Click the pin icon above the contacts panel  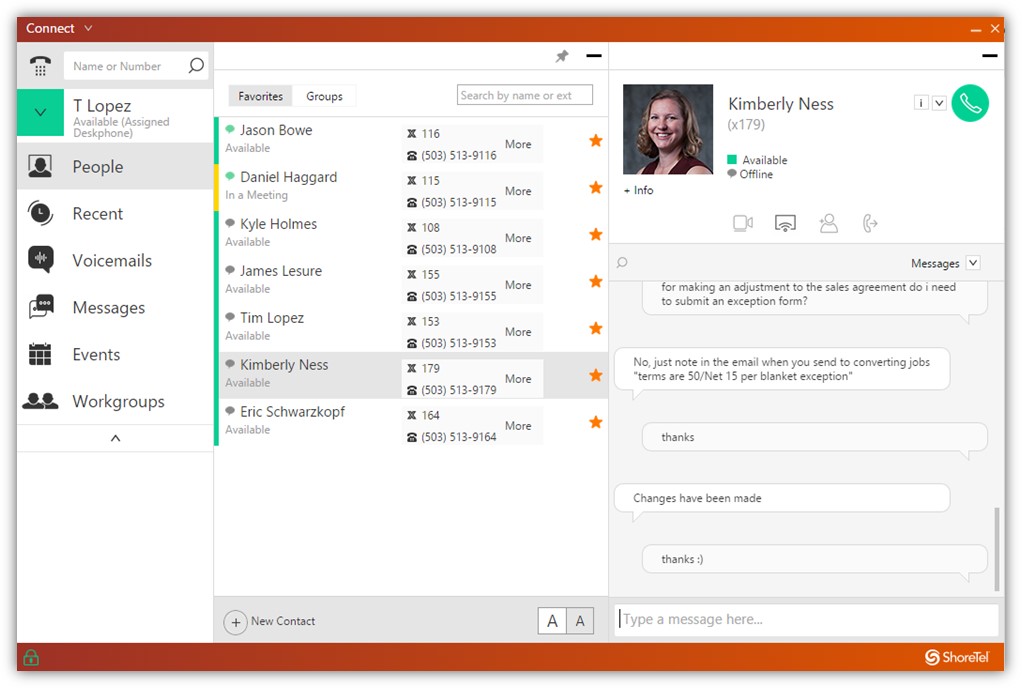point(562,56)
